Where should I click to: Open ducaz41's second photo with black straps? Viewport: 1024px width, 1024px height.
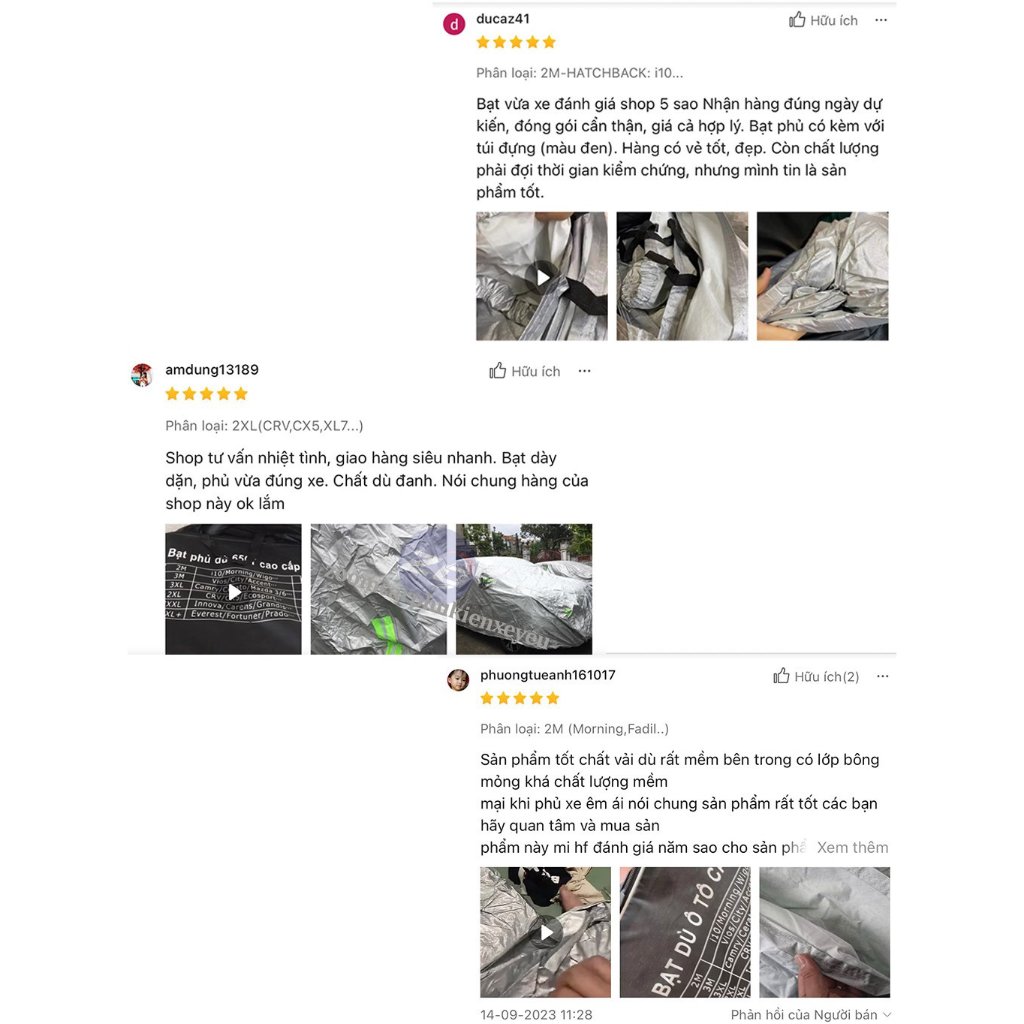682,276
